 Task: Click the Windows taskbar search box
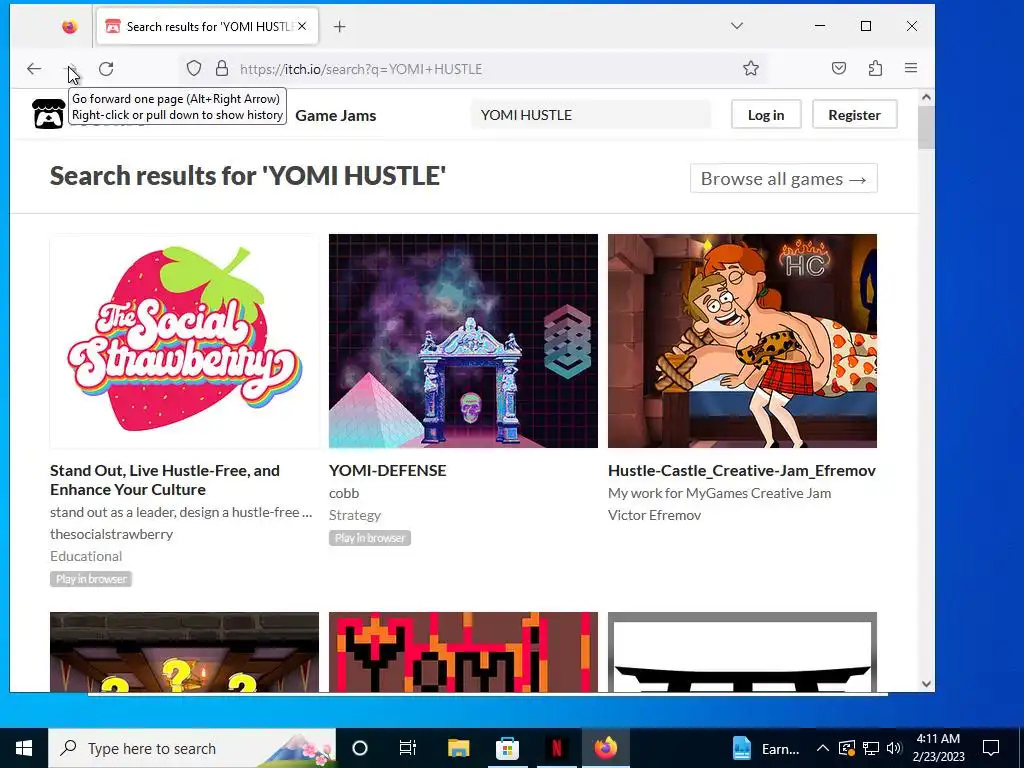click(192, 748)
